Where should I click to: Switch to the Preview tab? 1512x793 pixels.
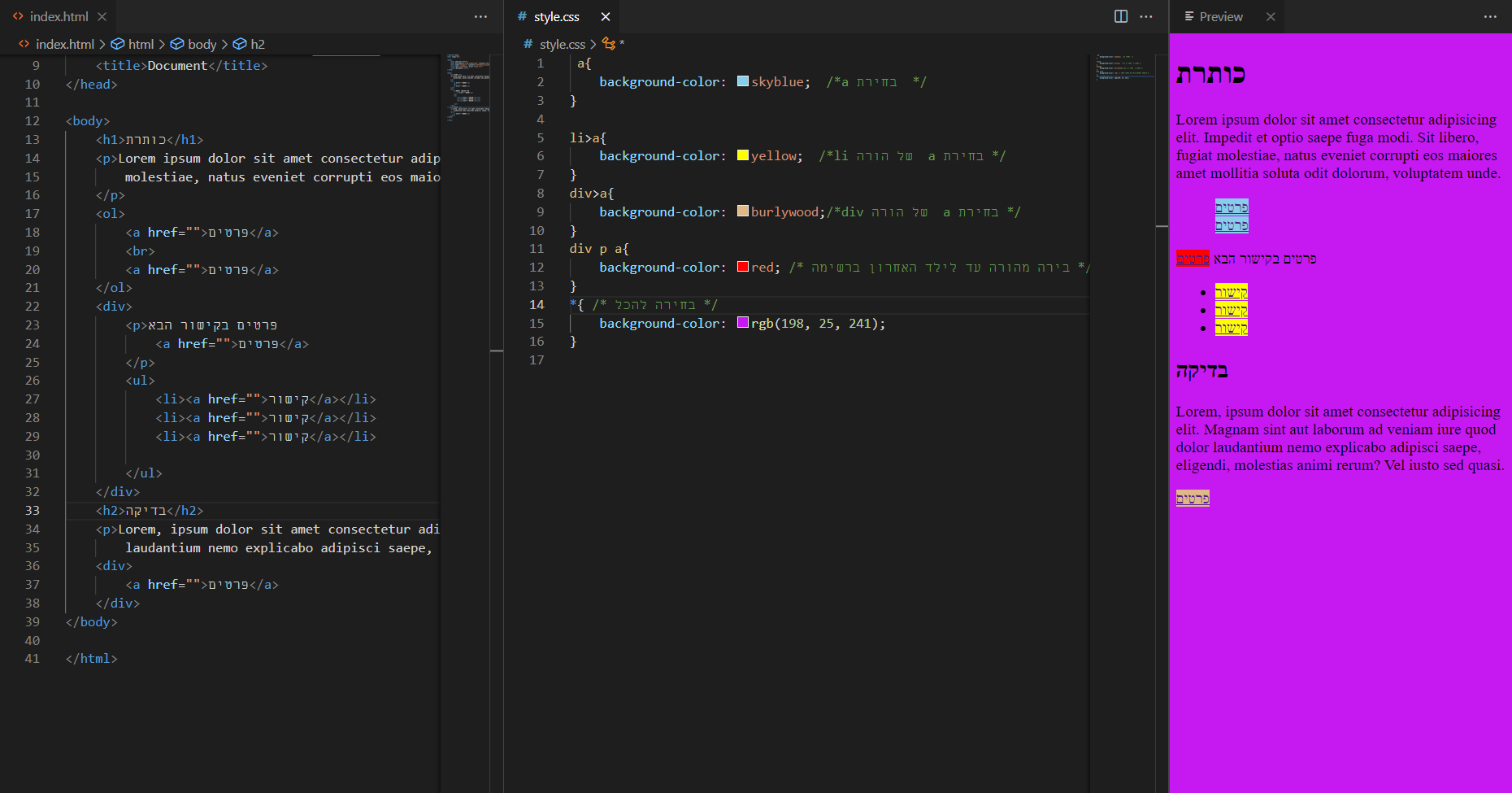1220,16
